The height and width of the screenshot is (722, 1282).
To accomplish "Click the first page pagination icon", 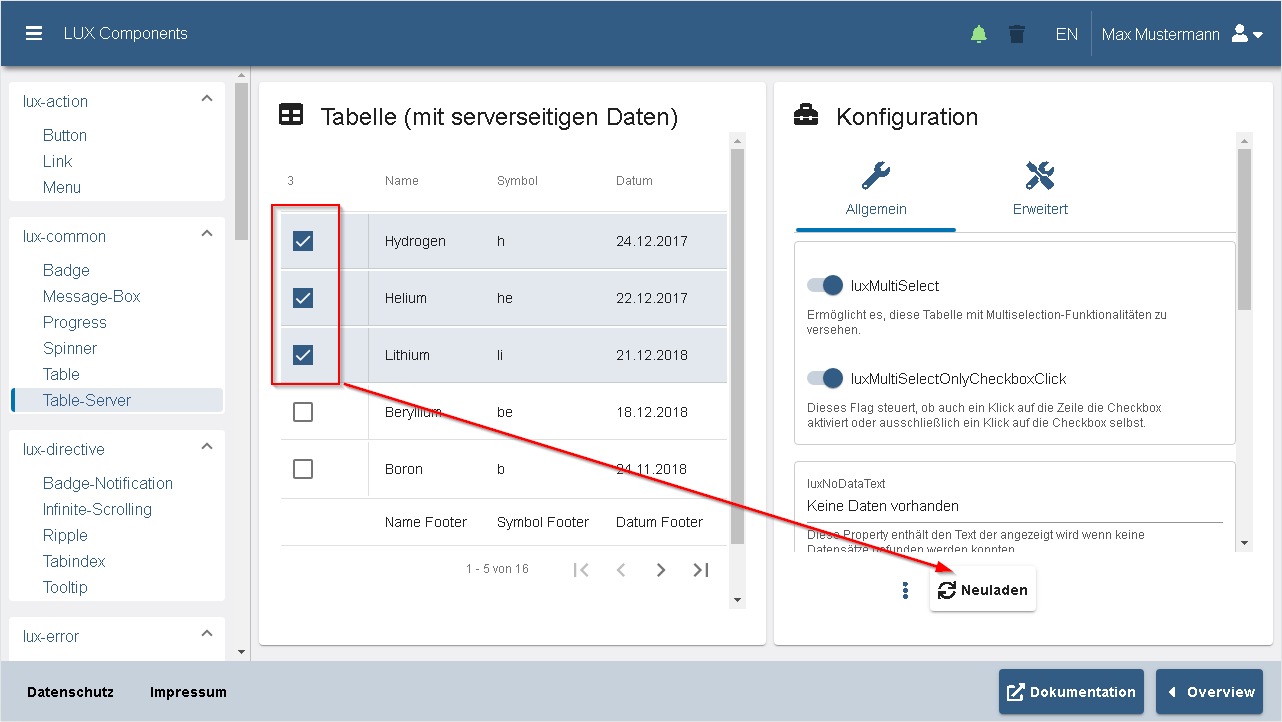I will [581, 569].
